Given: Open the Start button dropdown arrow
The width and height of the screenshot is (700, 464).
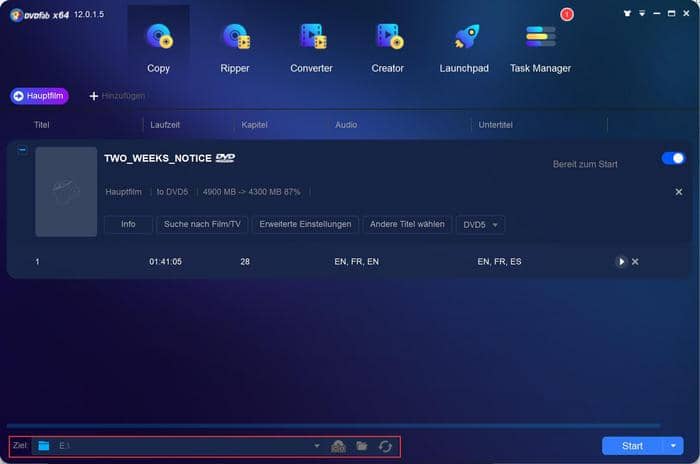Looking at the screenshot, I should [x=673, y=446].
